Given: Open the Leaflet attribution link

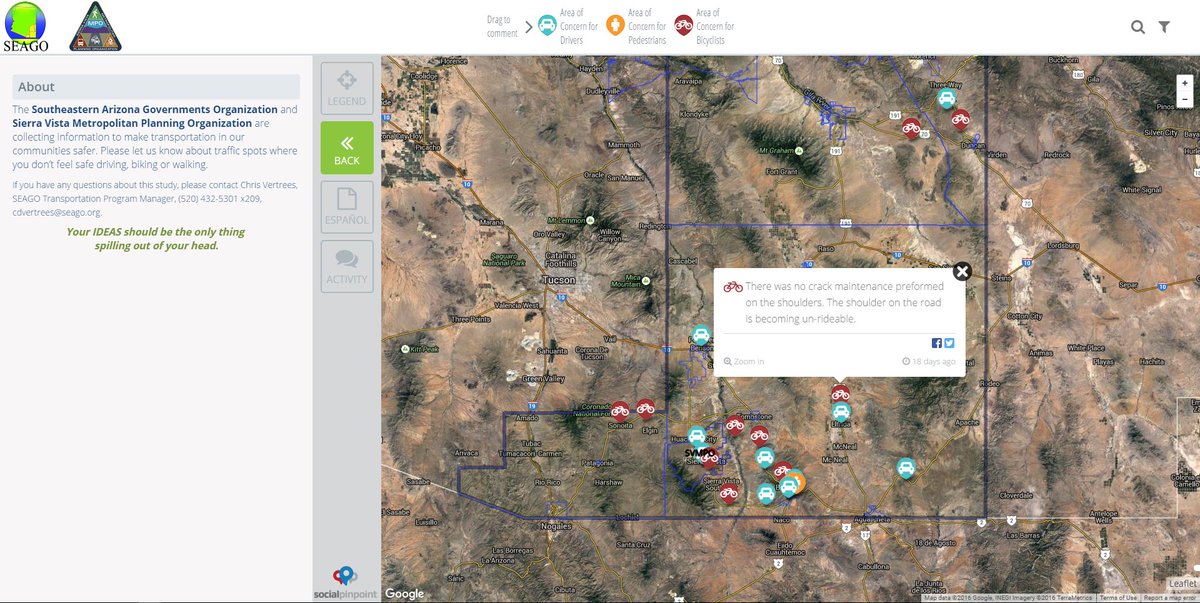Looking at the screenshot, I should pos(1183,583).
